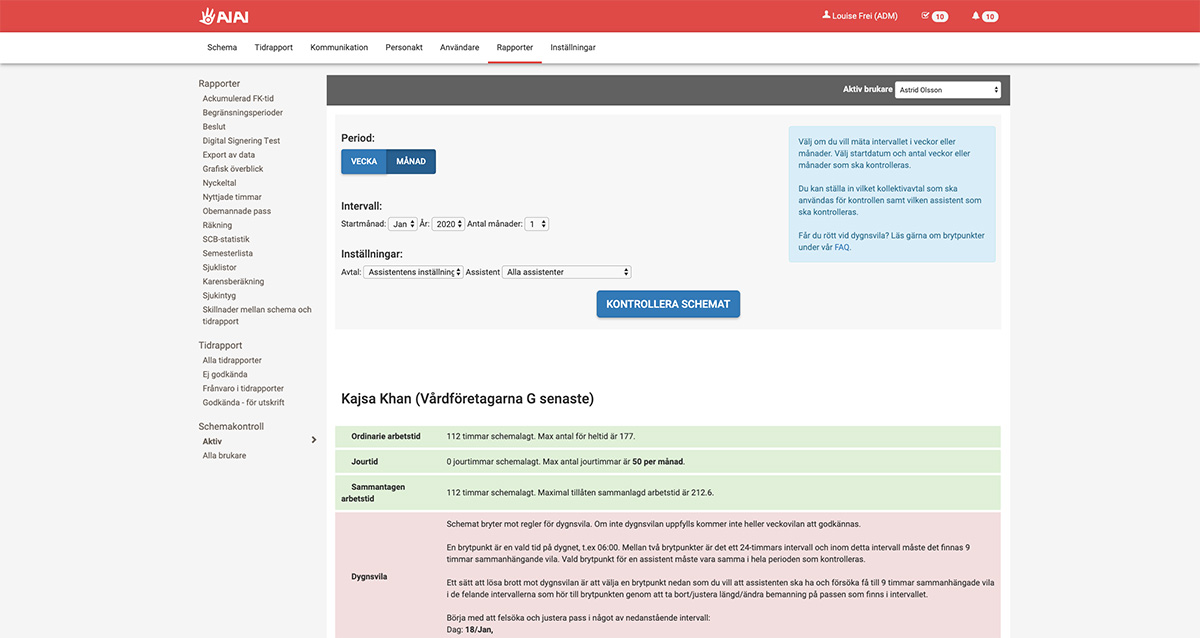Viewport: 1200px width, 638px height.
Task: Select Aktiv under Schemakontroll
Action: [212, 441]
